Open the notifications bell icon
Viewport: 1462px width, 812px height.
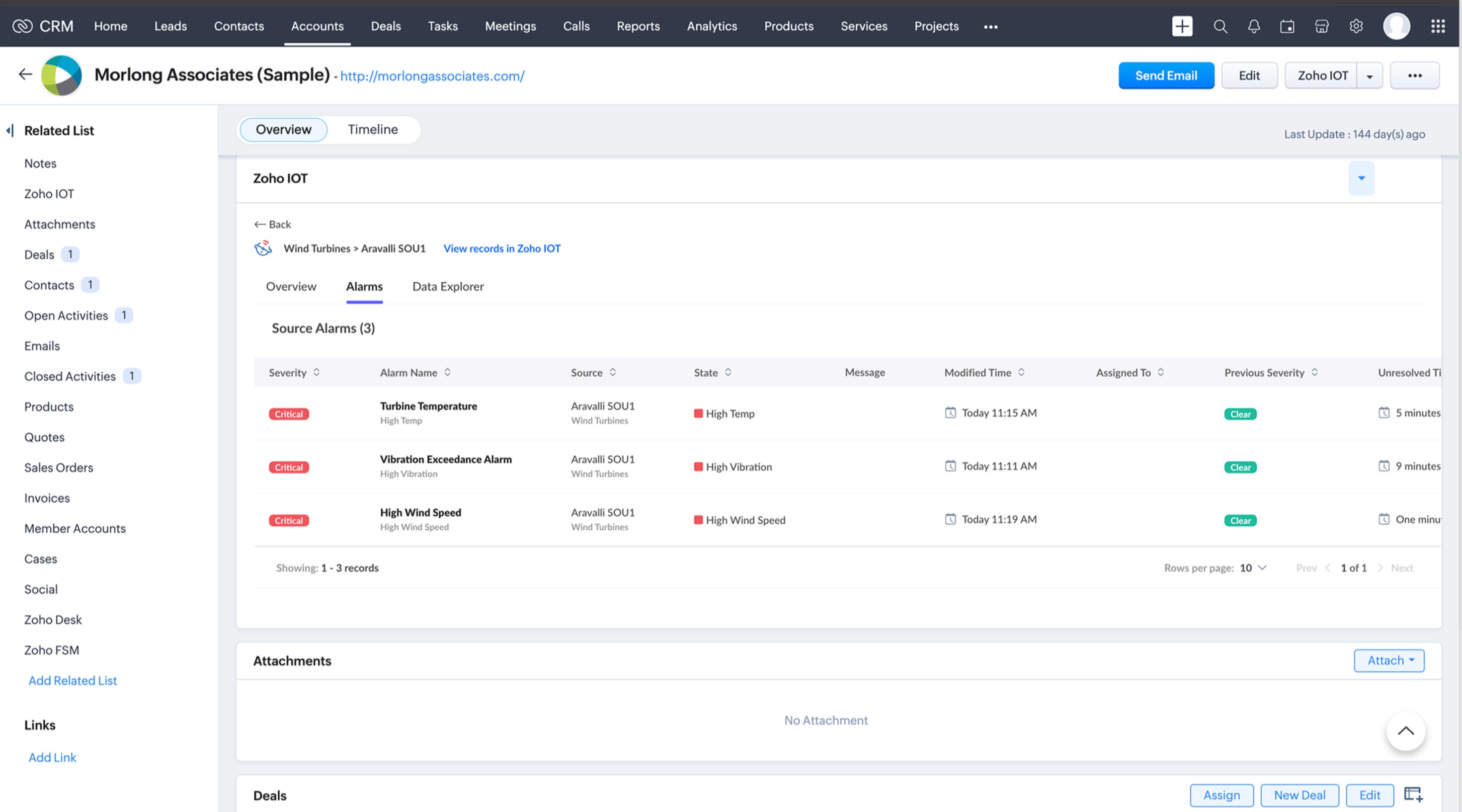click(1254, 26)
